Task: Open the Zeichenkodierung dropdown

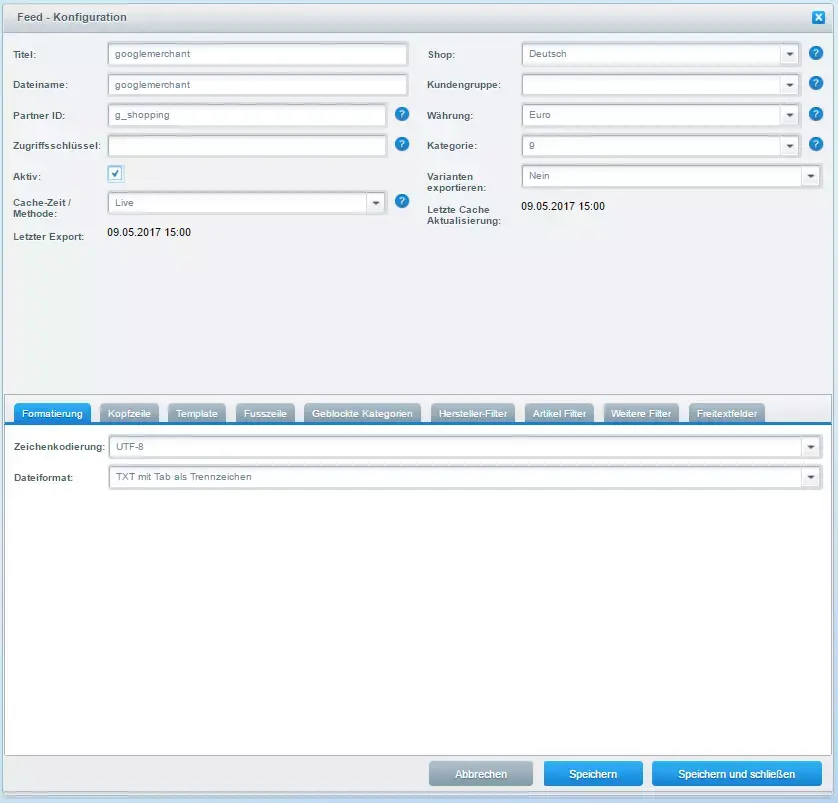Action: coord(810,447)
